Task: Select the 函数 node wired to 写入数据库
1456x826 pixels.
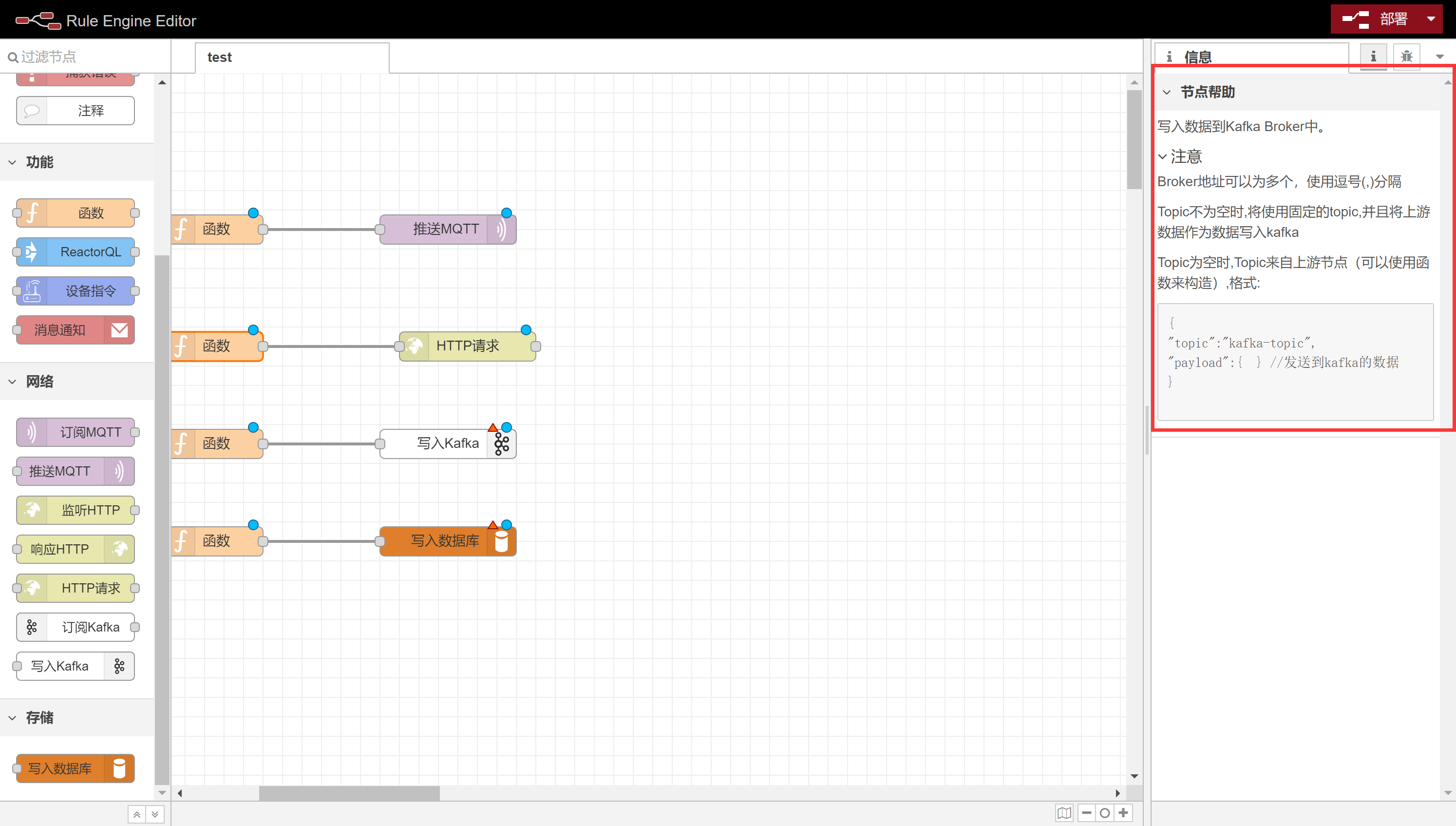Action: click(x=217, y=541)
